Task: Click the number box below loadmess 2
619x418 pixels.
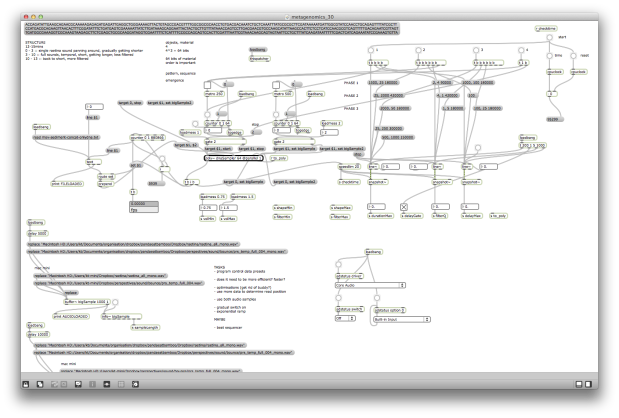Action: 330,133
